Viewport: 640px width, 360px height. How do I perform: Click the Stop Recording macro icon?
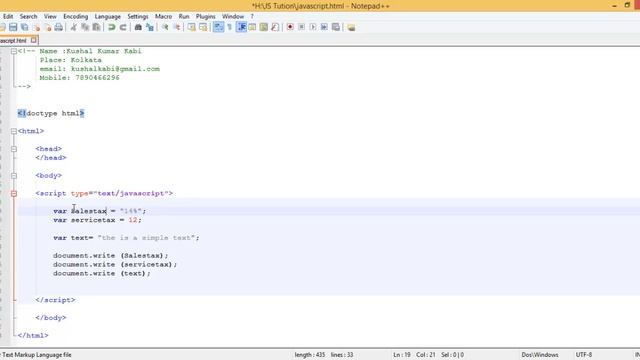pos(301,27)
